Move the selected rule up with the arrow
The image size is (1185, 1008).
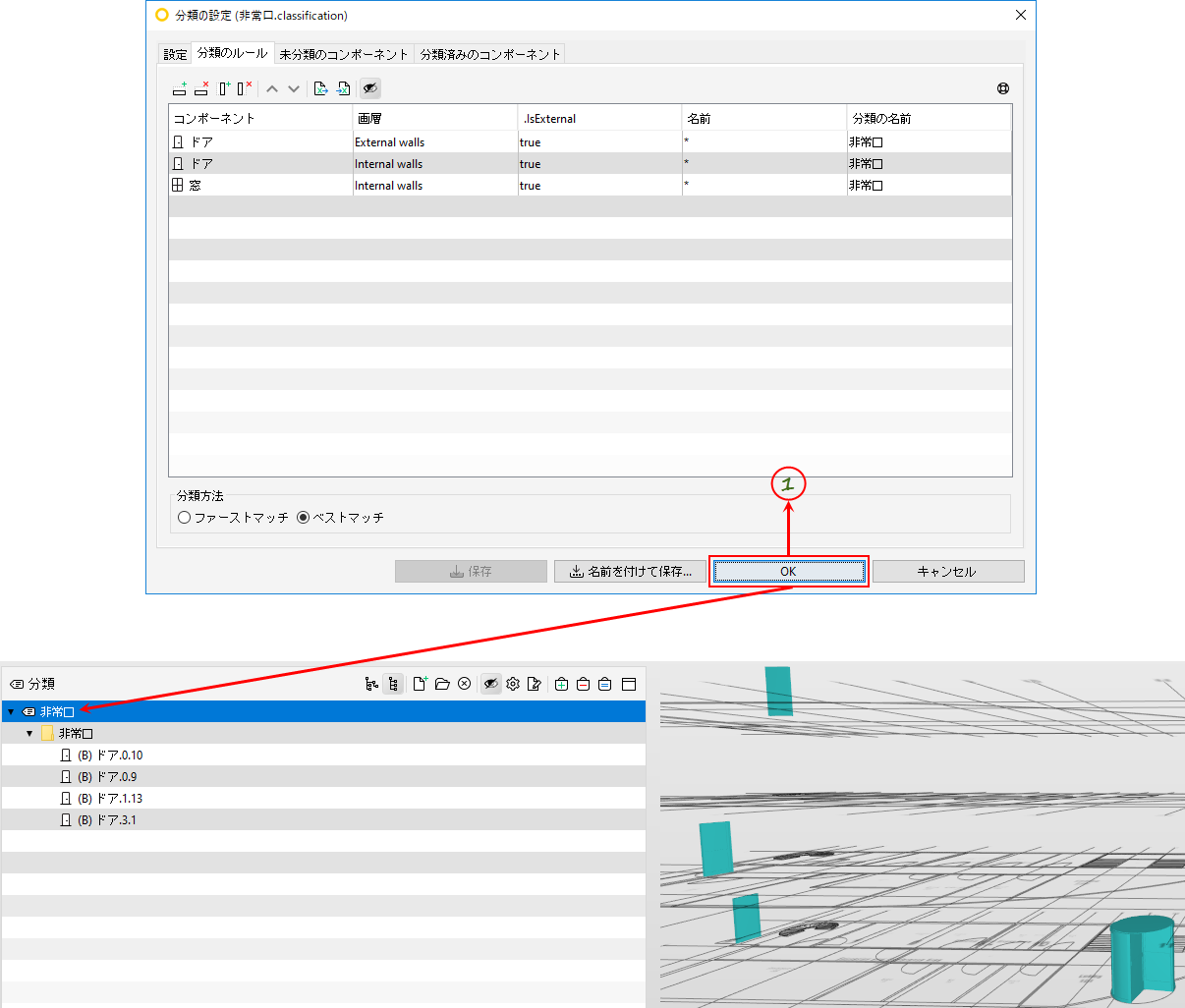click(x=272, y=88)
